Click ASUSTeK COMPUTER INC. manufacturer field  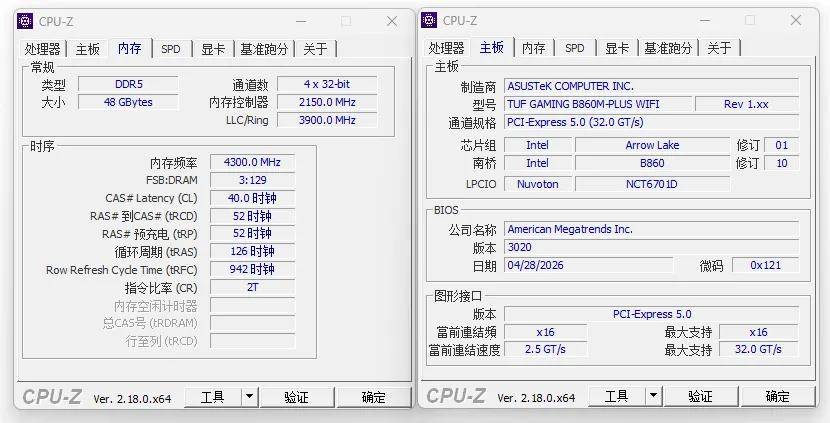tap(651, 86)
